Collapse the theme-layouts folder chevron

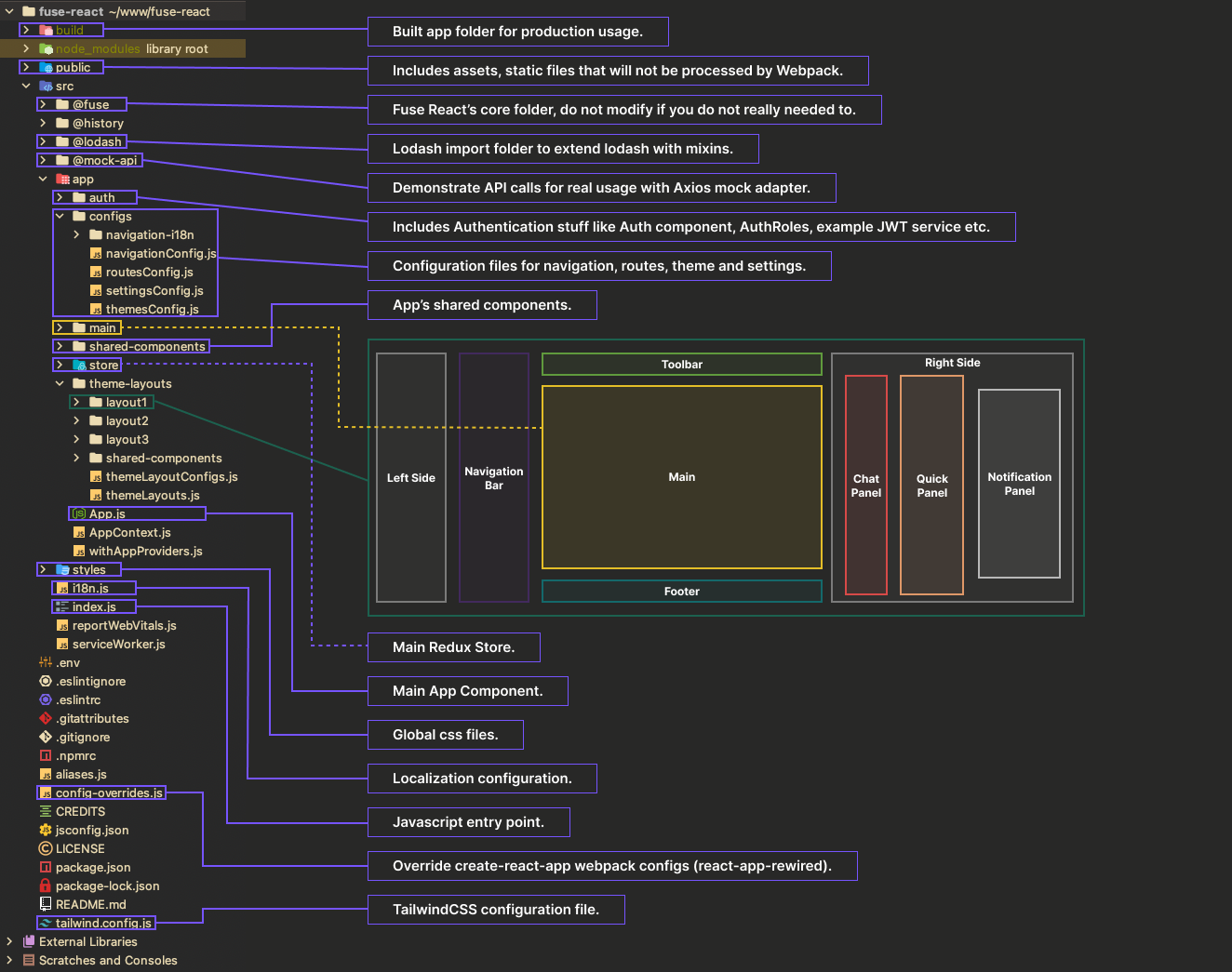(60, 384)
